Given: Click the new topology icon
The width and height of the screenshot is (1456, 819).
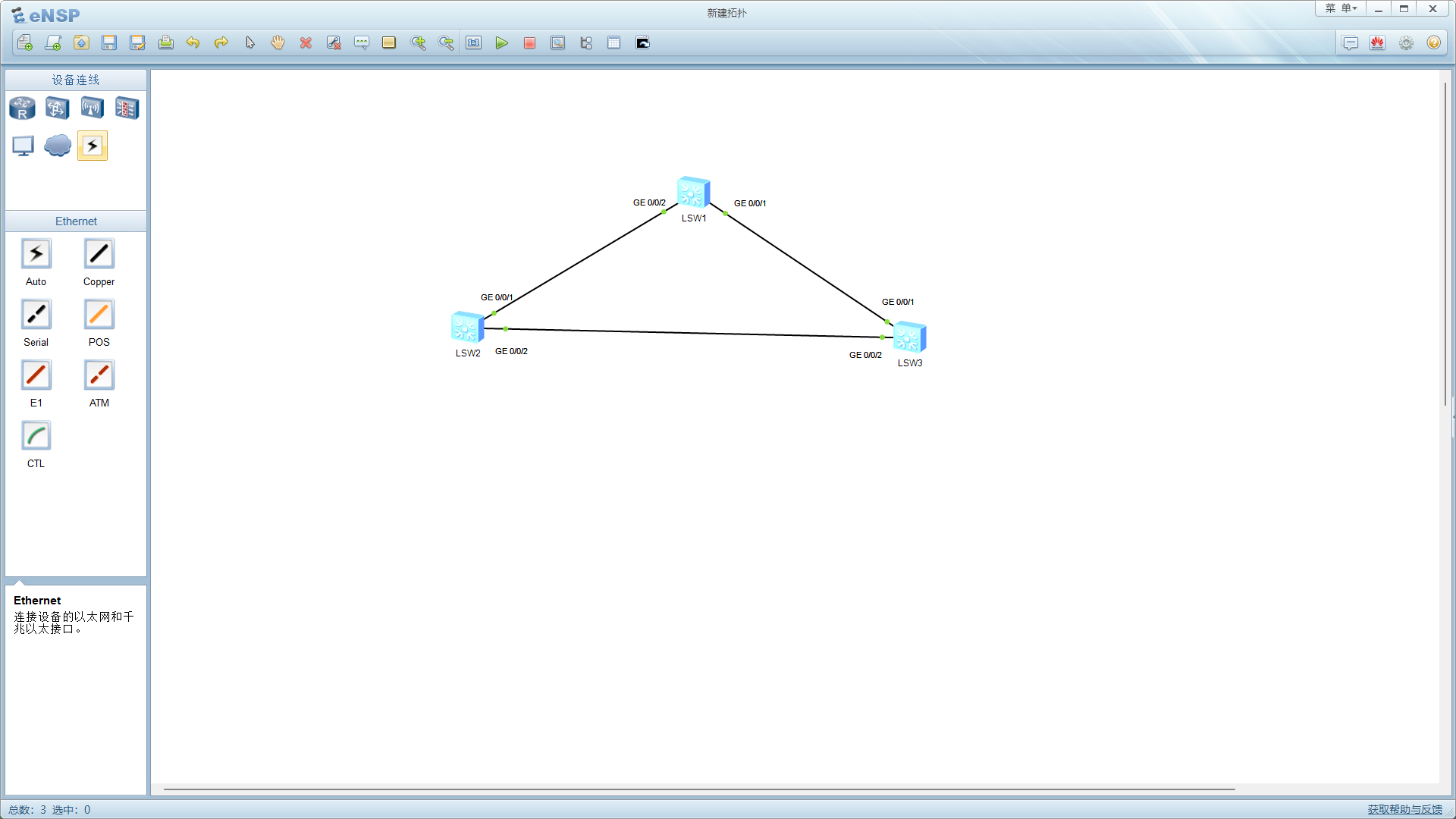Looking at the screenshot, I should pos(24,43).
